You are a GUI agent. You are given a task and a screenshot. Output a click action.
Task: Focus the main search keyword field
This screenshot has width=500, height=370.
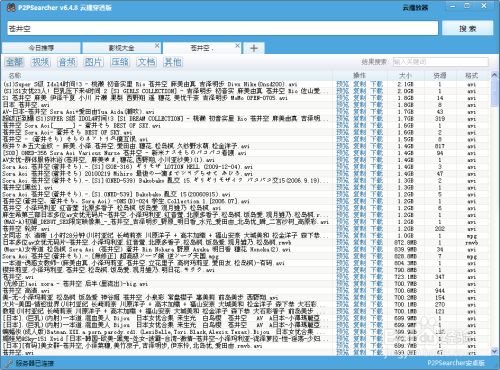pyautogui.click(x=222, y=29)
